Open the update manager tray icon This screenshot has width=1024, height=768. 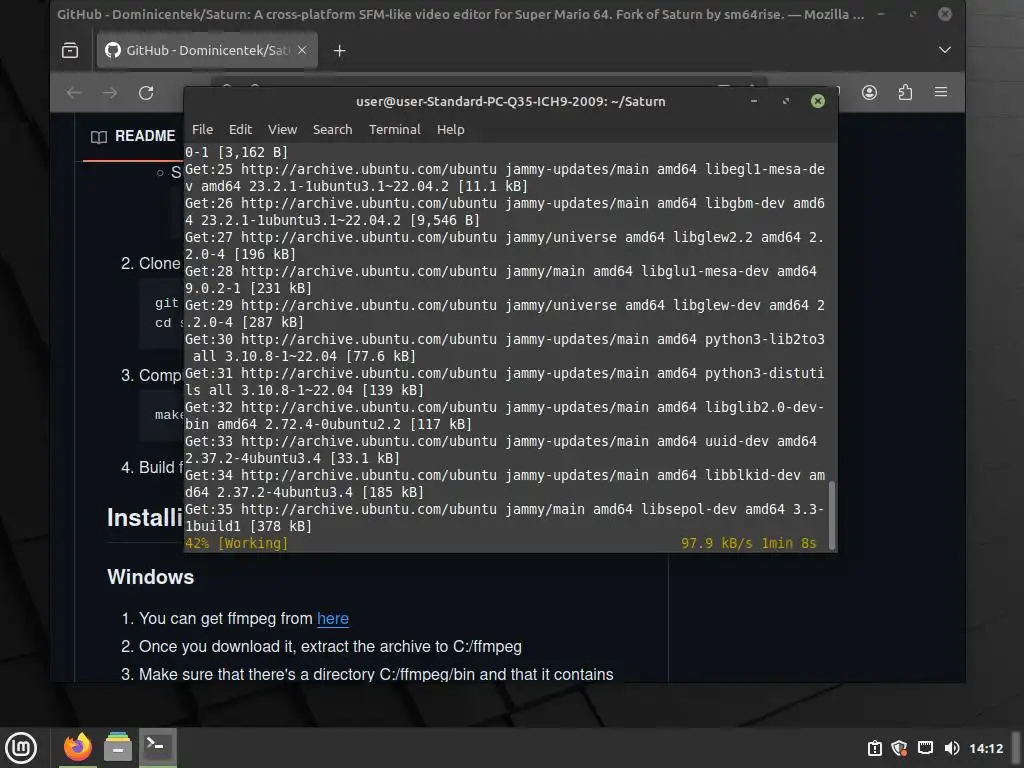[x=874, y=748]
